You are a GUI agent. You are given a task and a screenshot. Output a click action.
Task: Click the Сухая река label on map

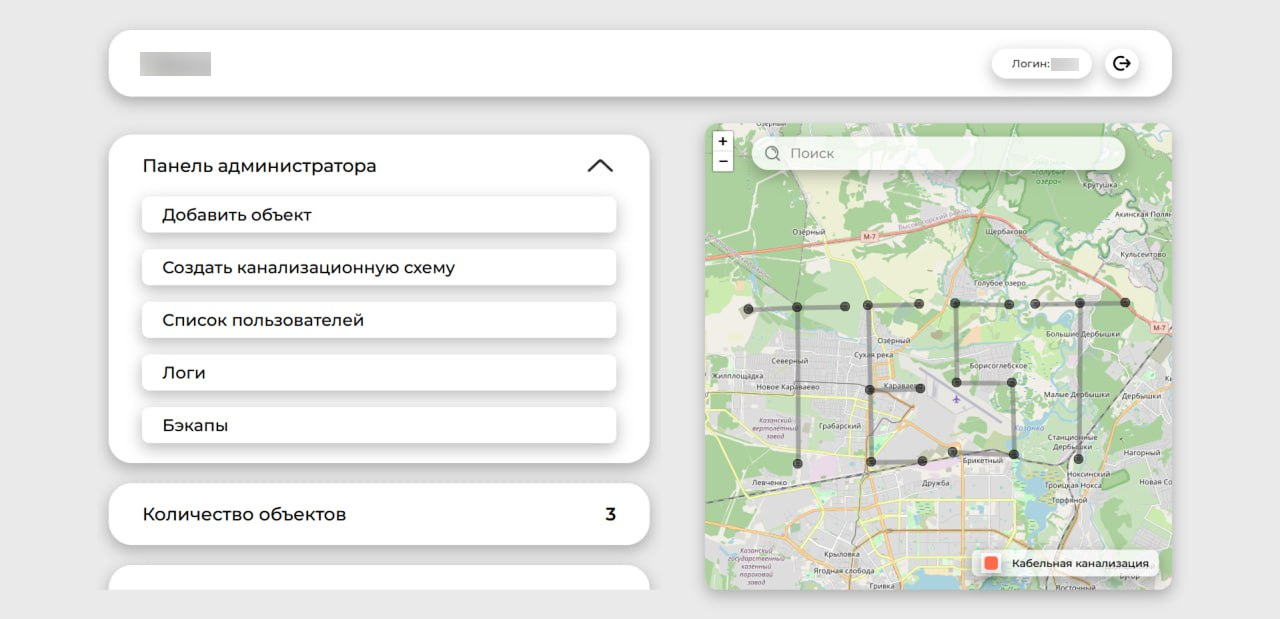coord(873,354)
